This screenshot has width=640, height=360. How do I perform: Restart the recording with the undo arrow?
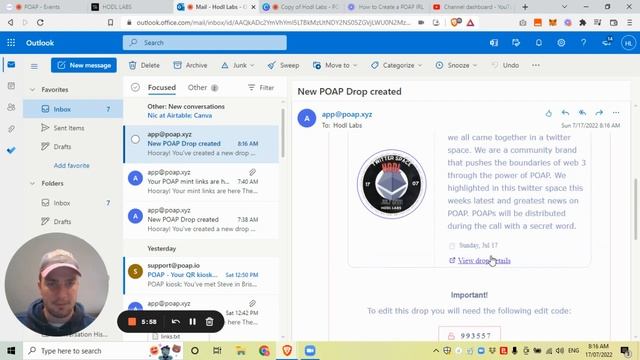pyautogui.click(x=176, y=322)
